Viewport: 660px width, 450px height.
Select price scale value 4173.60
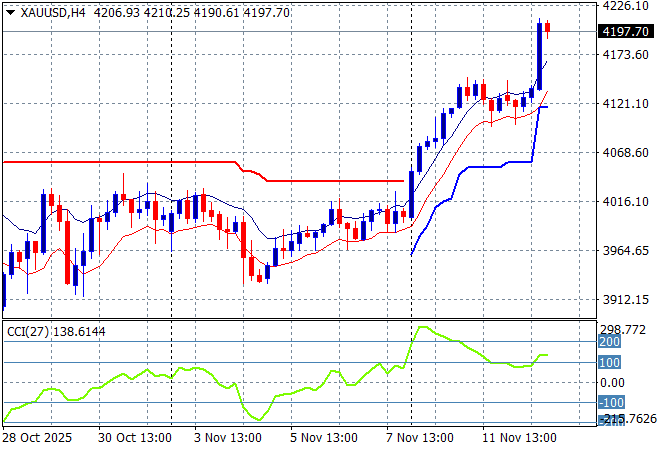pos(625,54)
